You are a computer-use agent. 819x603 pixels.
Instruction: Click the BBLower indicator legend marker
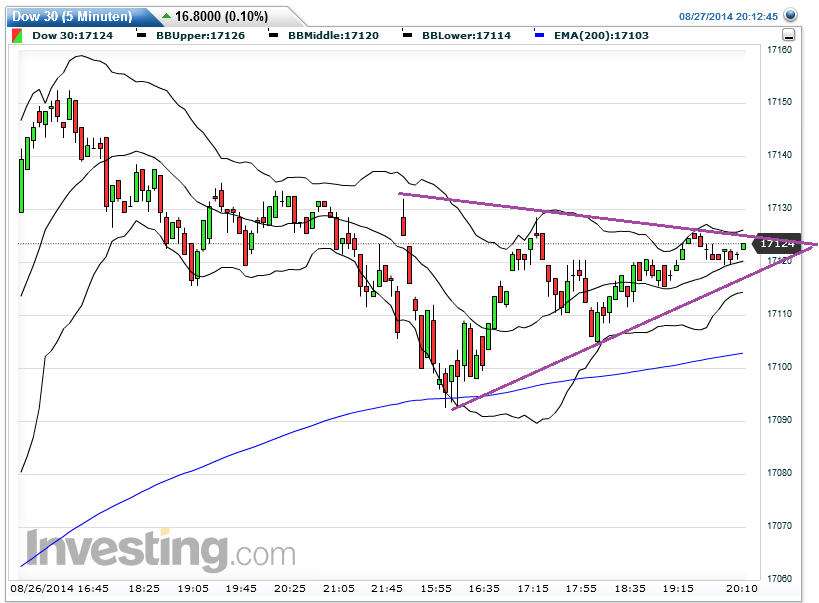tap(405, 34)
